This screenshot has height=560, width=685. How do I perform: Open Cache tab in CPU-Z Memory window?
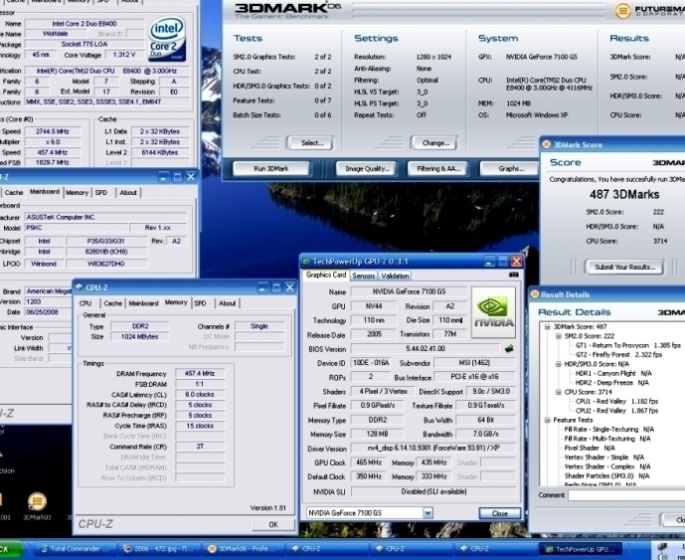point(113,303)
